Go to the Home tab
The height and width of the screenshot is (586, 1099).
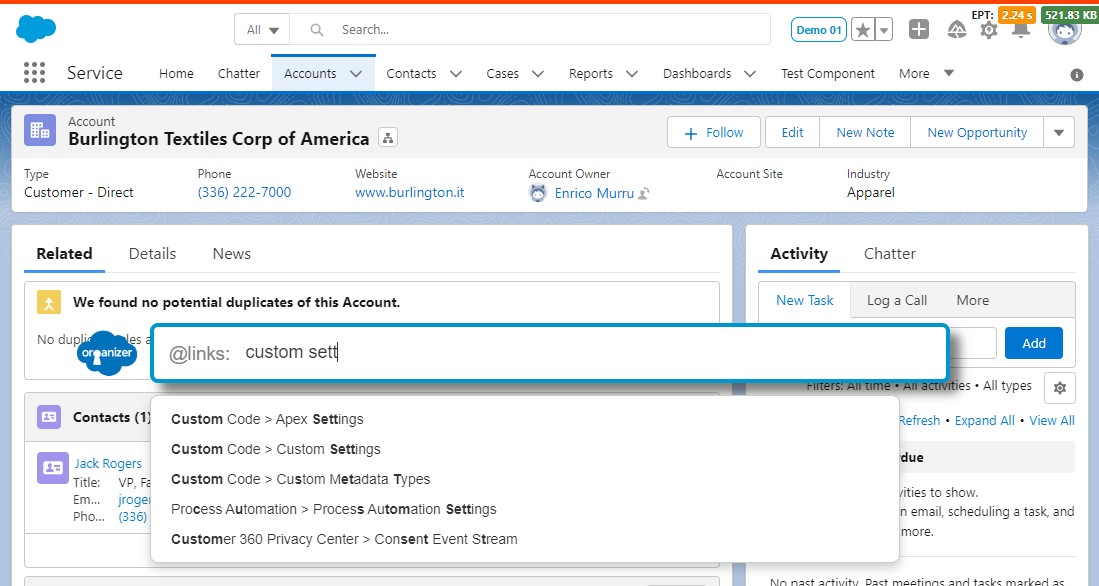(x=176, y=74)
